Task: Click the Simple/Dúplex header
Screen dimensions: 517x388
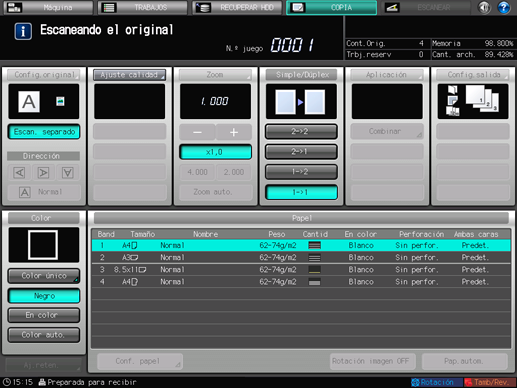Action: point(301,75)
